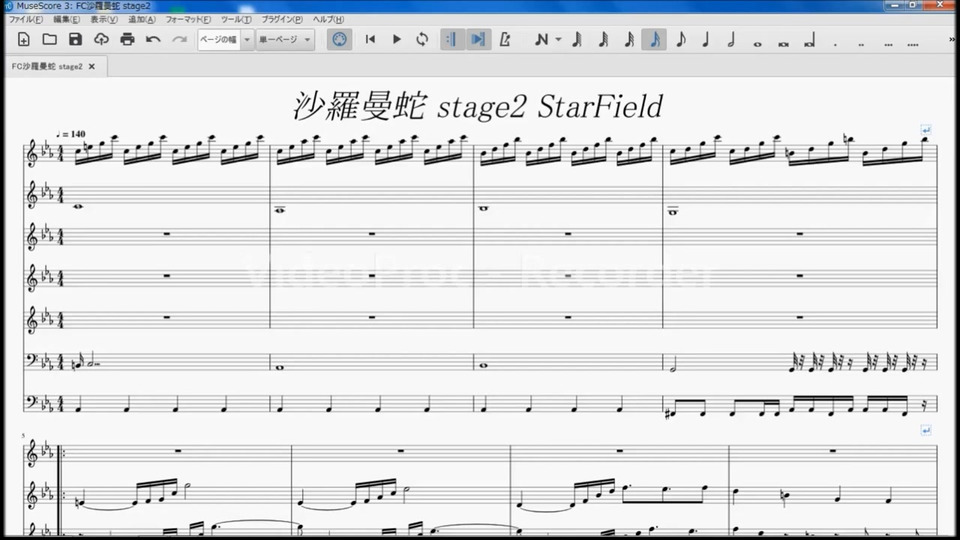Save the current score

[75, 40]
